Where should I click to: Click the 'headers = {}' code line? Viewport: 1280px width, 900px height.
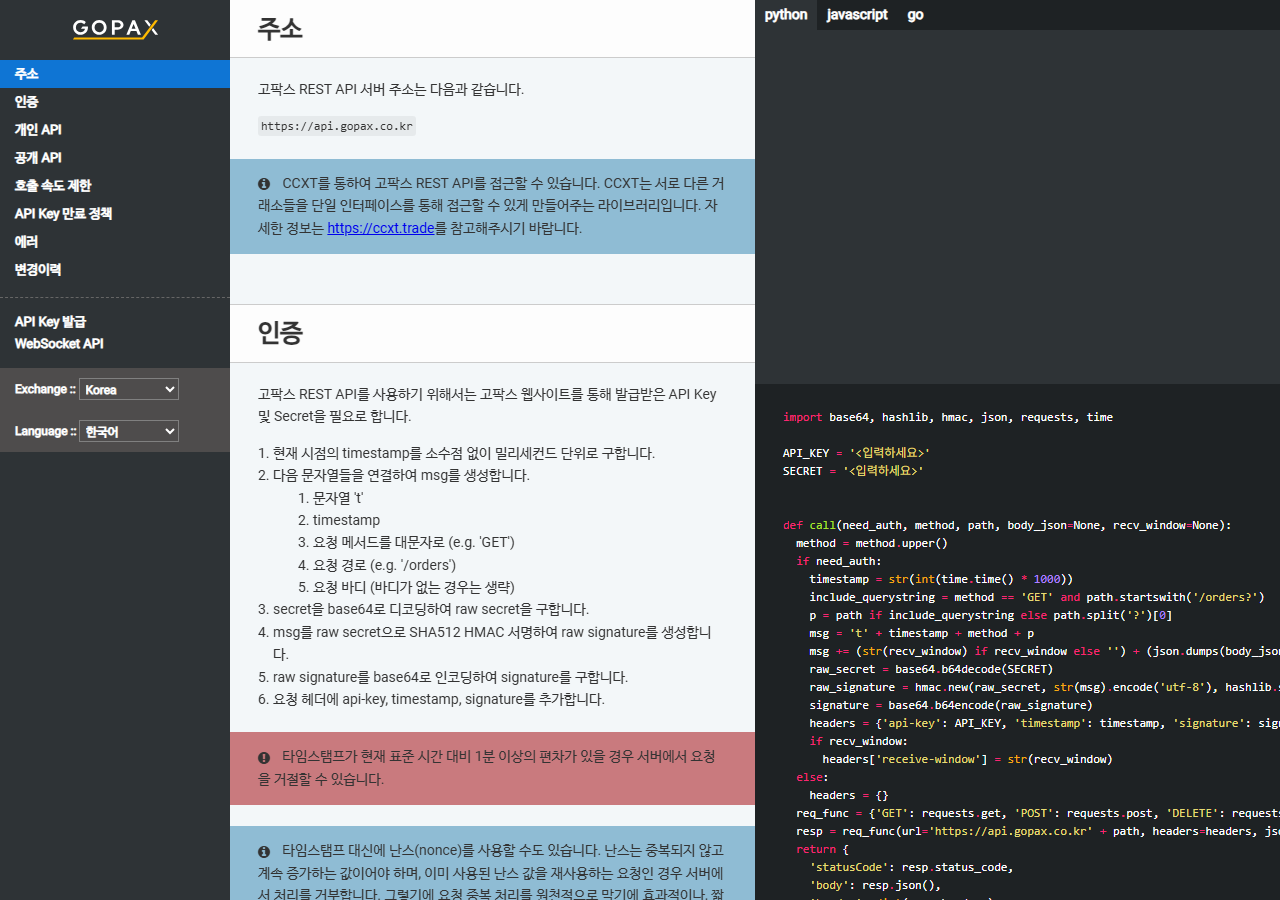pos(848,795)
